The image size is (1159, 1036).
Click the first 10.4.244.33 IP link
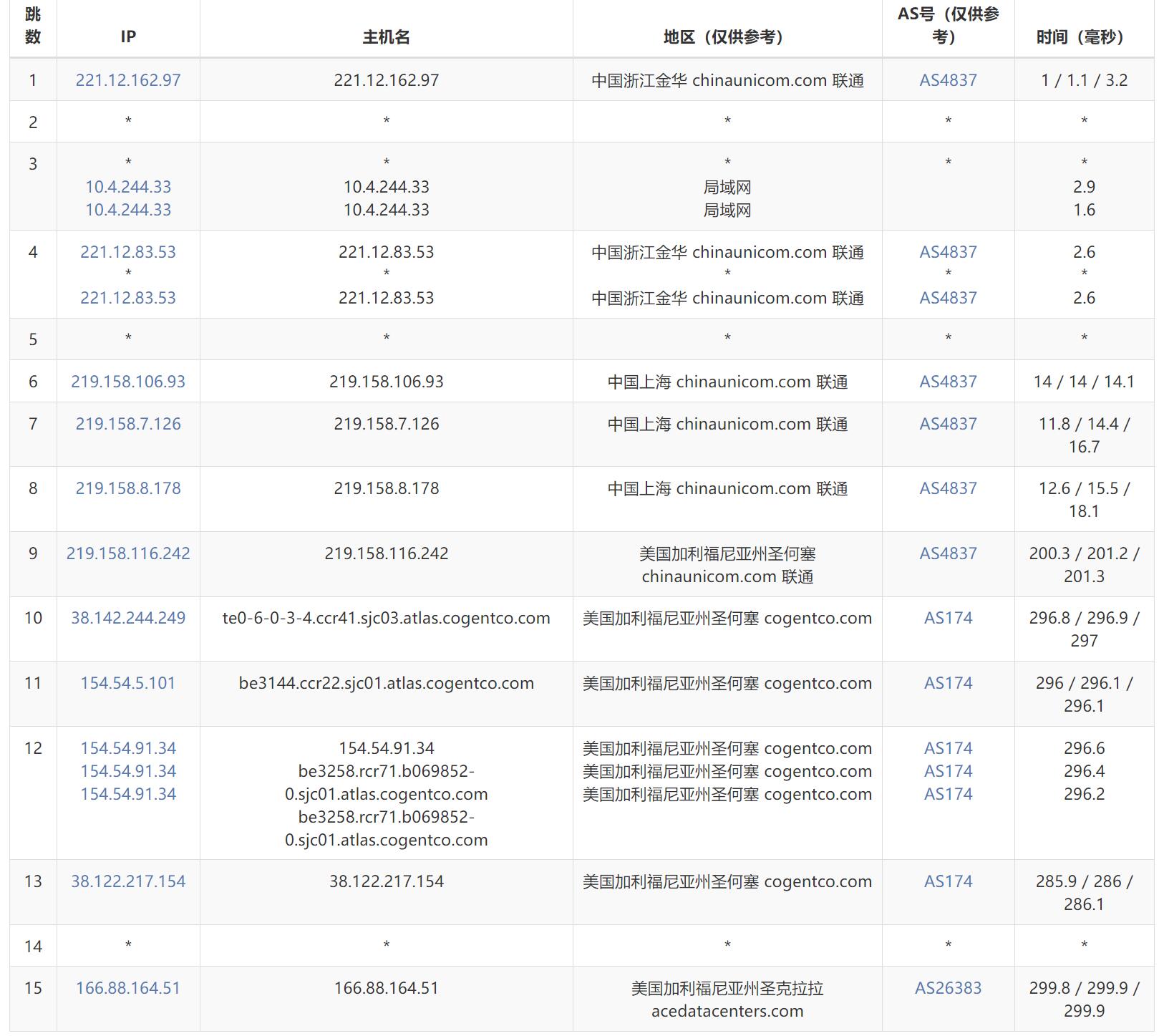pos(128,187)
